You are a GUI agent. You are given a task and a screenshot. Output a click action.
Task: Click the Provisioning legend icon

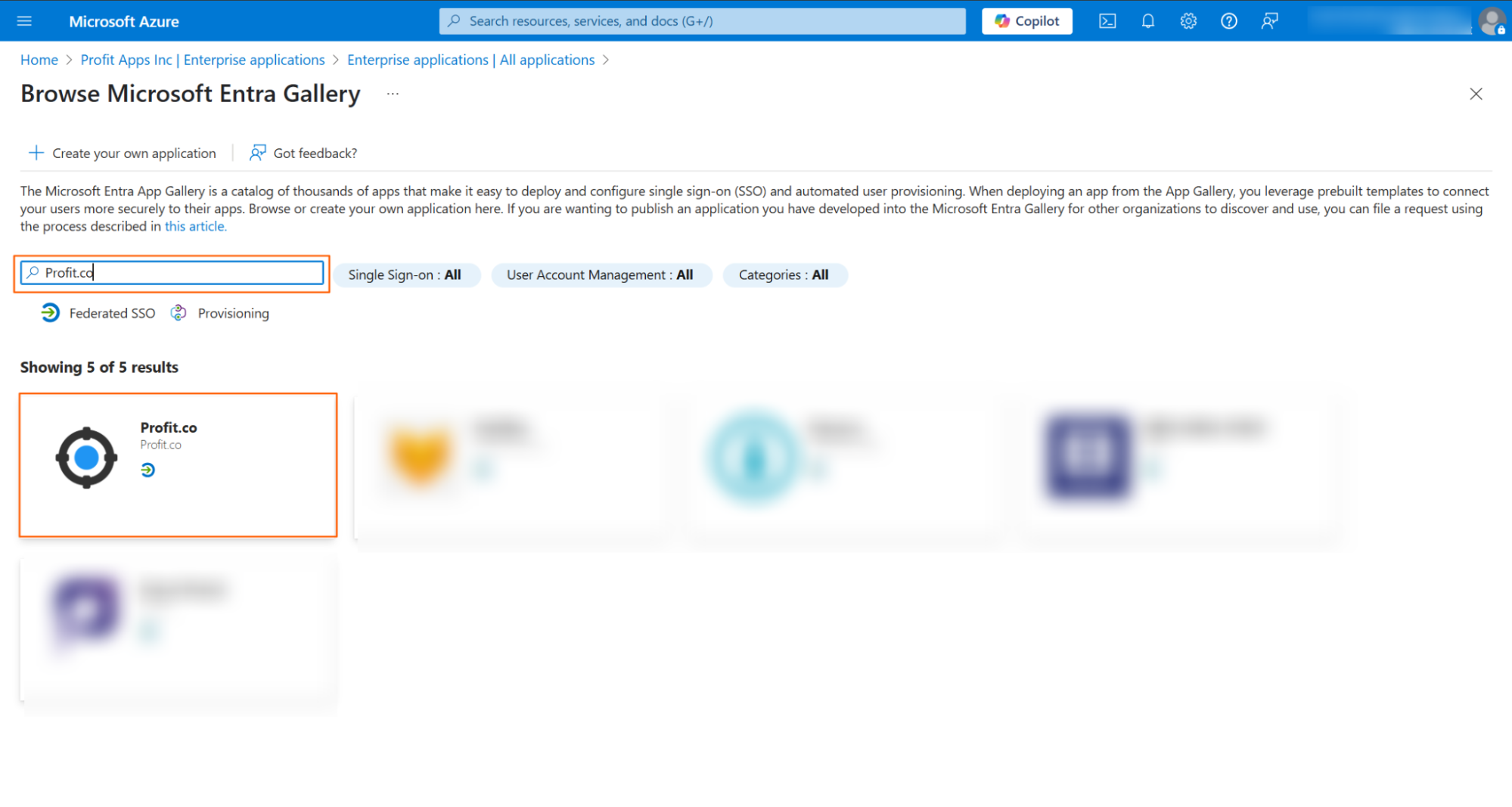pos(179,312)
